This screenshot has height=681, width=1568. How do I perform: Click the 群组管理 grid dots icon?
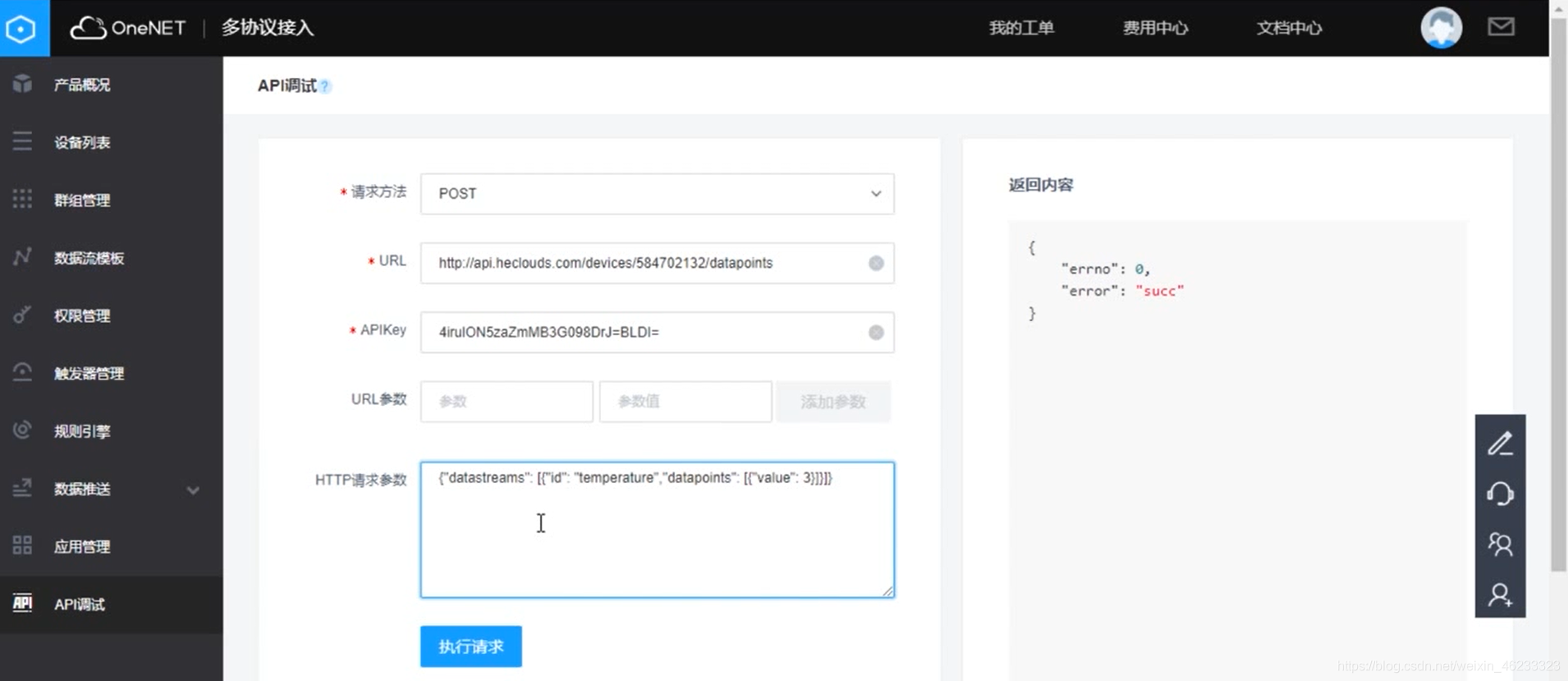(22, 199)
